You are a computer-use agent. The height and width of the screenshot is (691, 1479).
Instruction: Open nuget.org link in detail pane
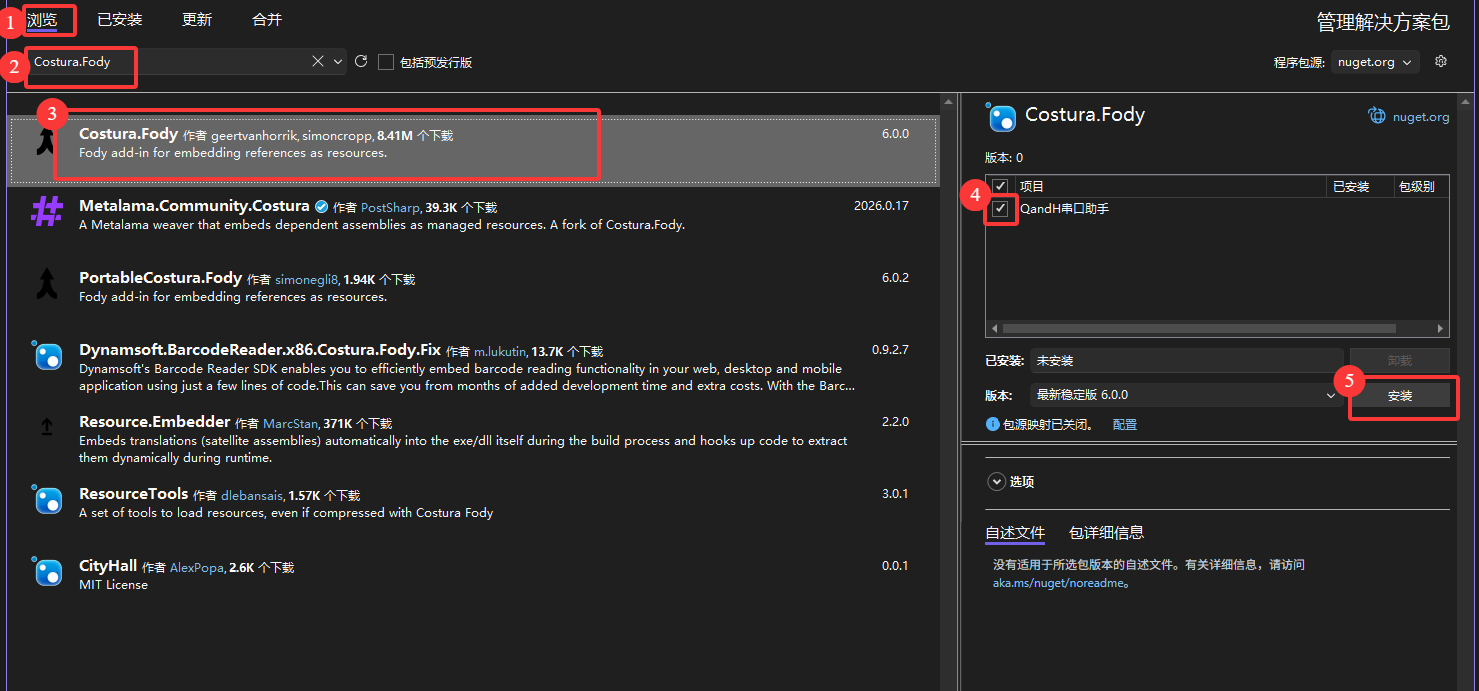pos(1421,117)
